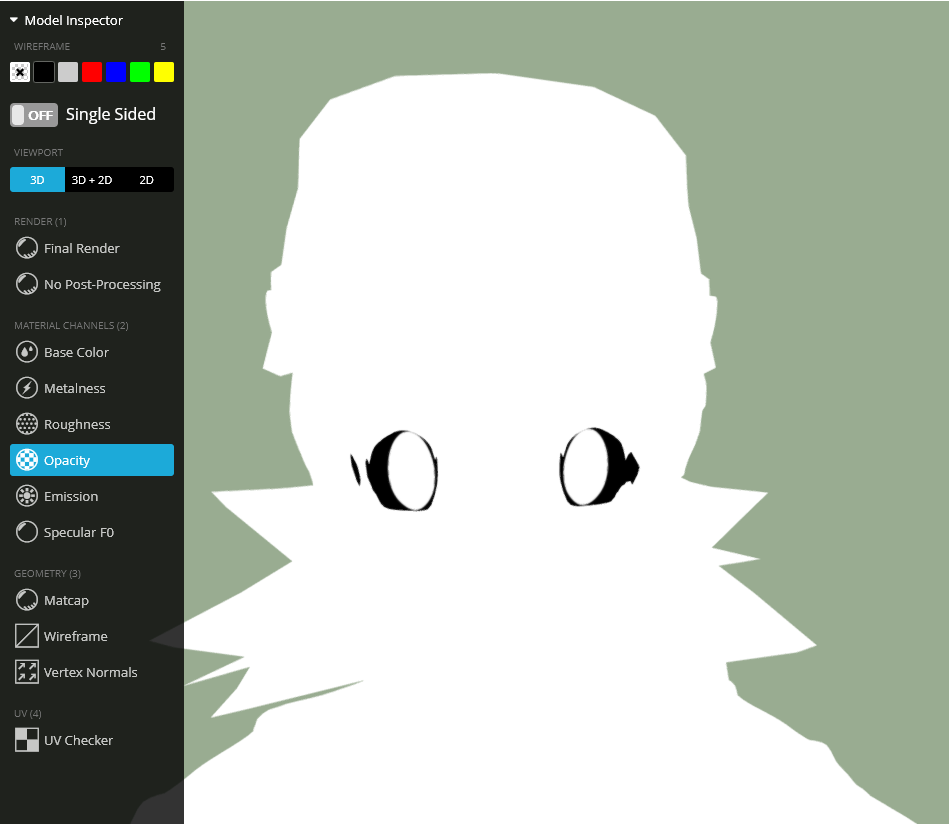The width and height of the screenshot is (949, 824).
Task: Click the GEOMETRY (3) section heading
Action: (47, 573)
